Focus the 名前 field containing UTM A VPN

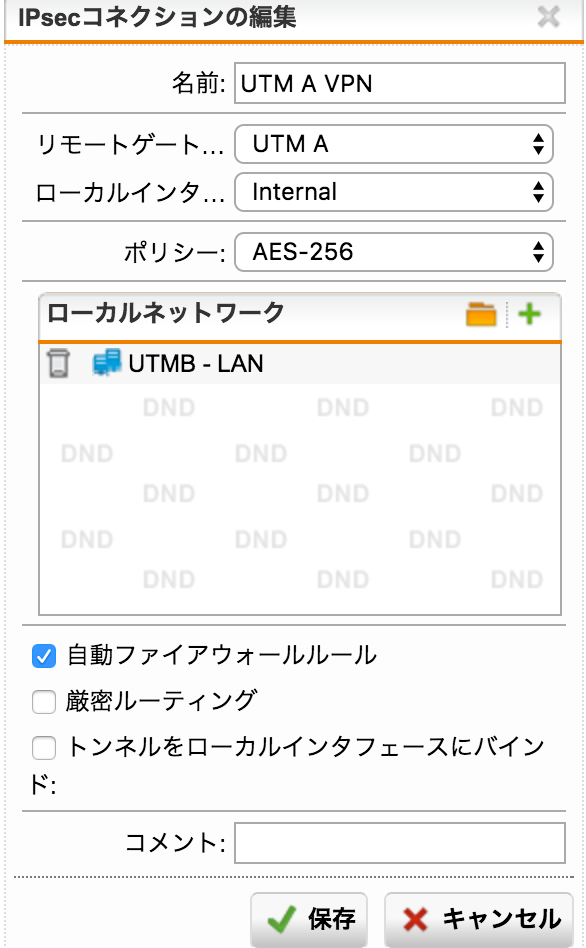tap(400, 83)
